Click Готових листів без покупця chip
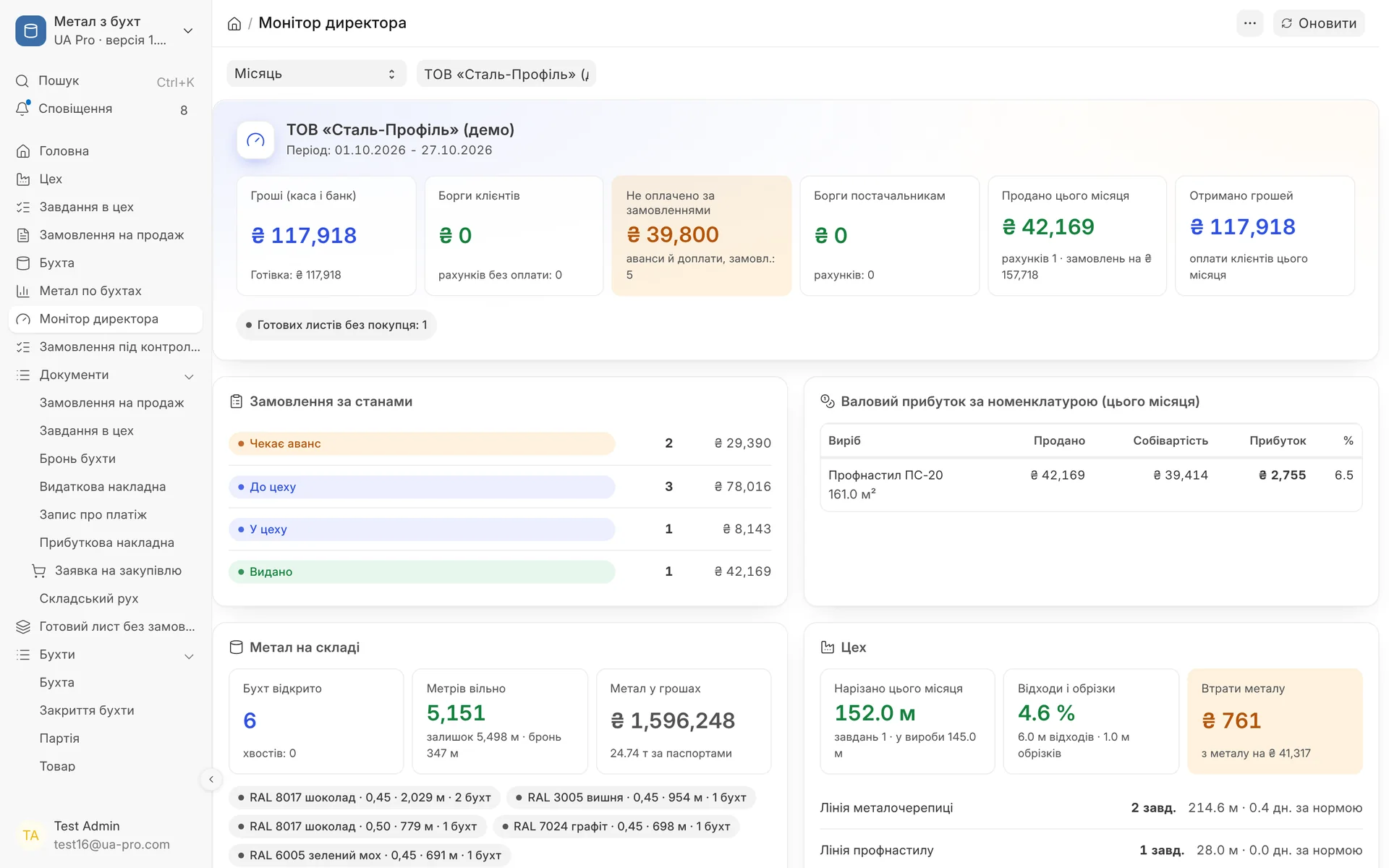The width and height of the screenshot is (1389, 868). pyautogui.click(x=336, y=325)
